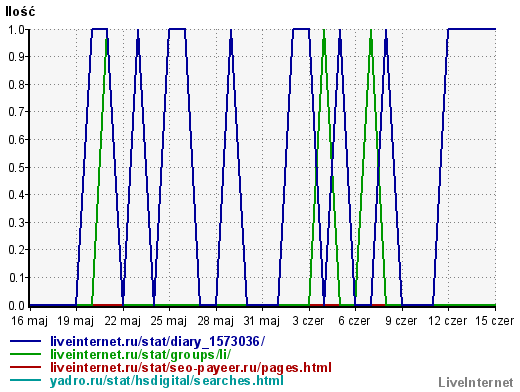Select the 22 maj date label
Screen dimensions: 520x392
pos(122,321)
